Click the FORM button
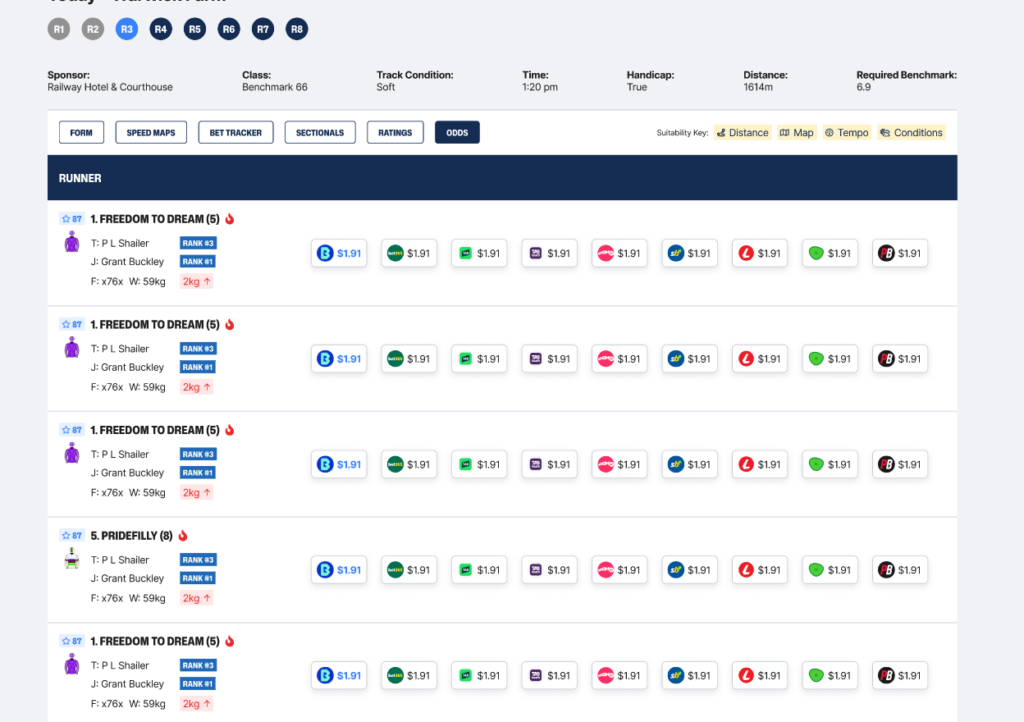Viewport: 1024px width, 722px height. coord(81,133)
